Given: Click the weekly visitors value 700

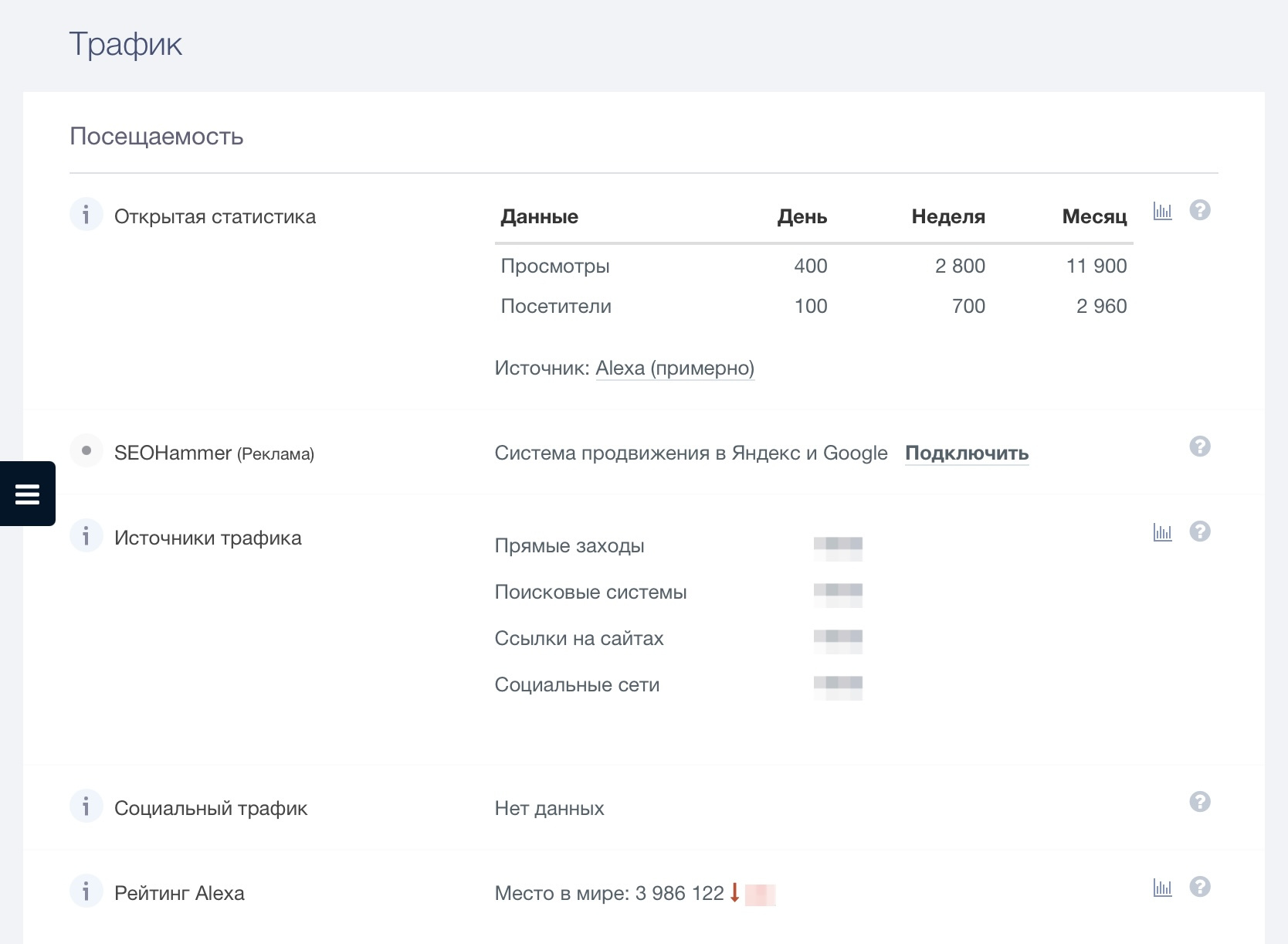Looking at the screenshot, I should click(968, 306).
